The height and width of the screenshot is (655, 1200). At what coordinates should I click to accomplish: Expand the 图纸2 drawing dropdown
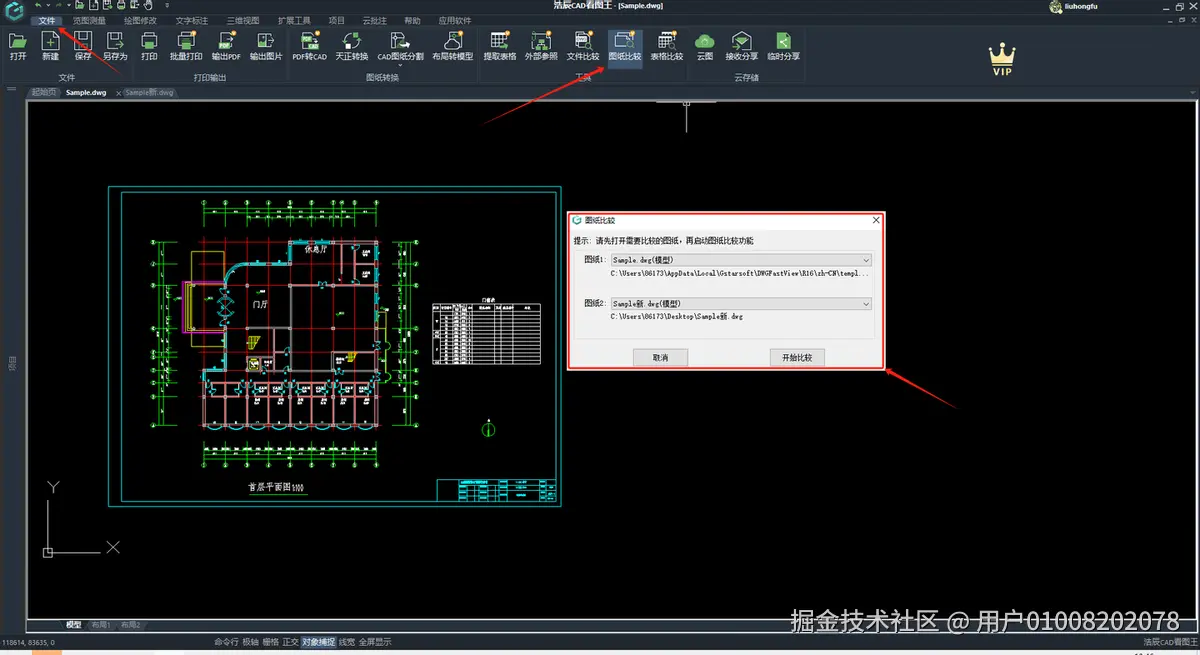click(x=865, y=304)
